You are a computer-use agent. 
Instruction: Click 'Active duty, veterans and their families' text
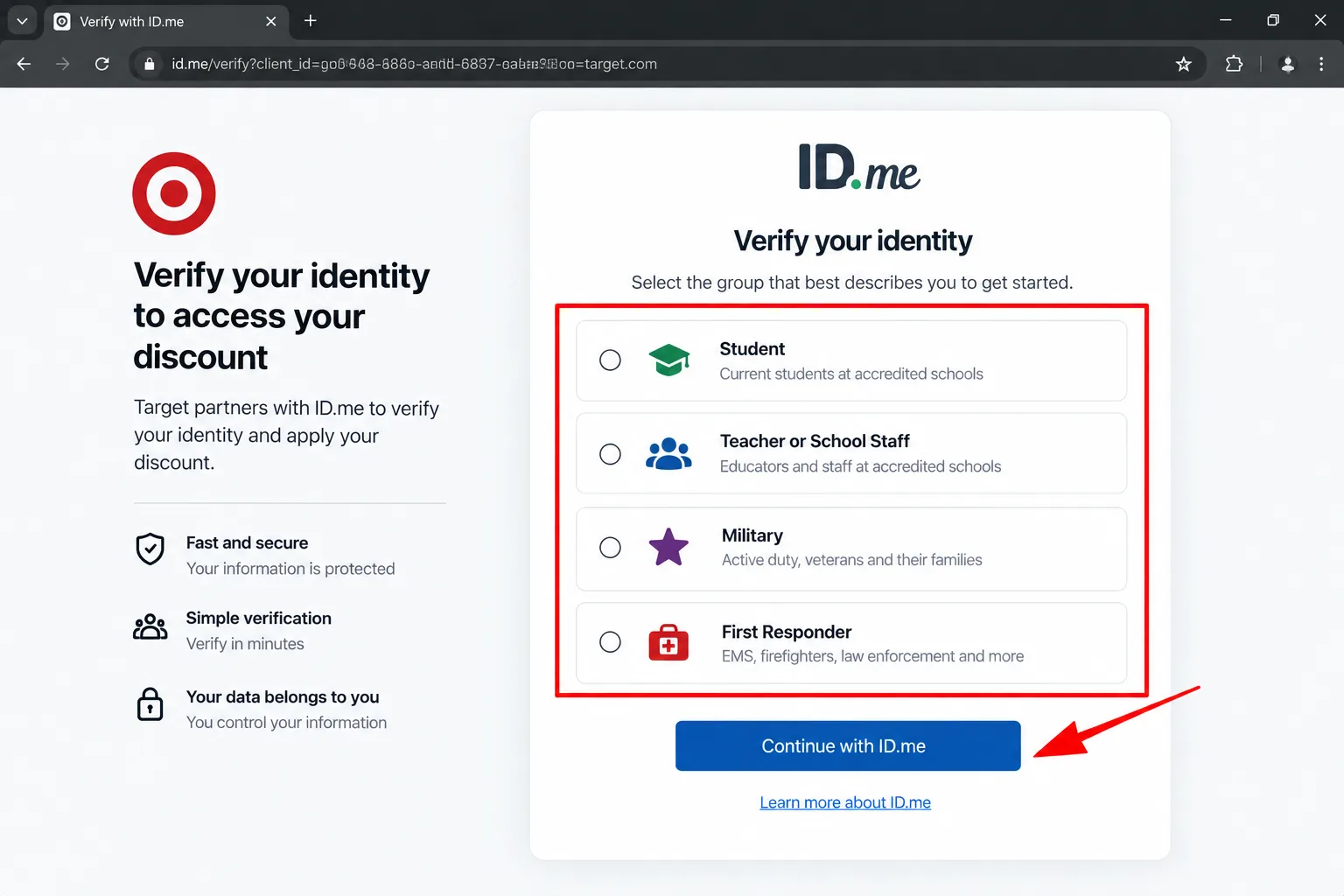(852, 560)
